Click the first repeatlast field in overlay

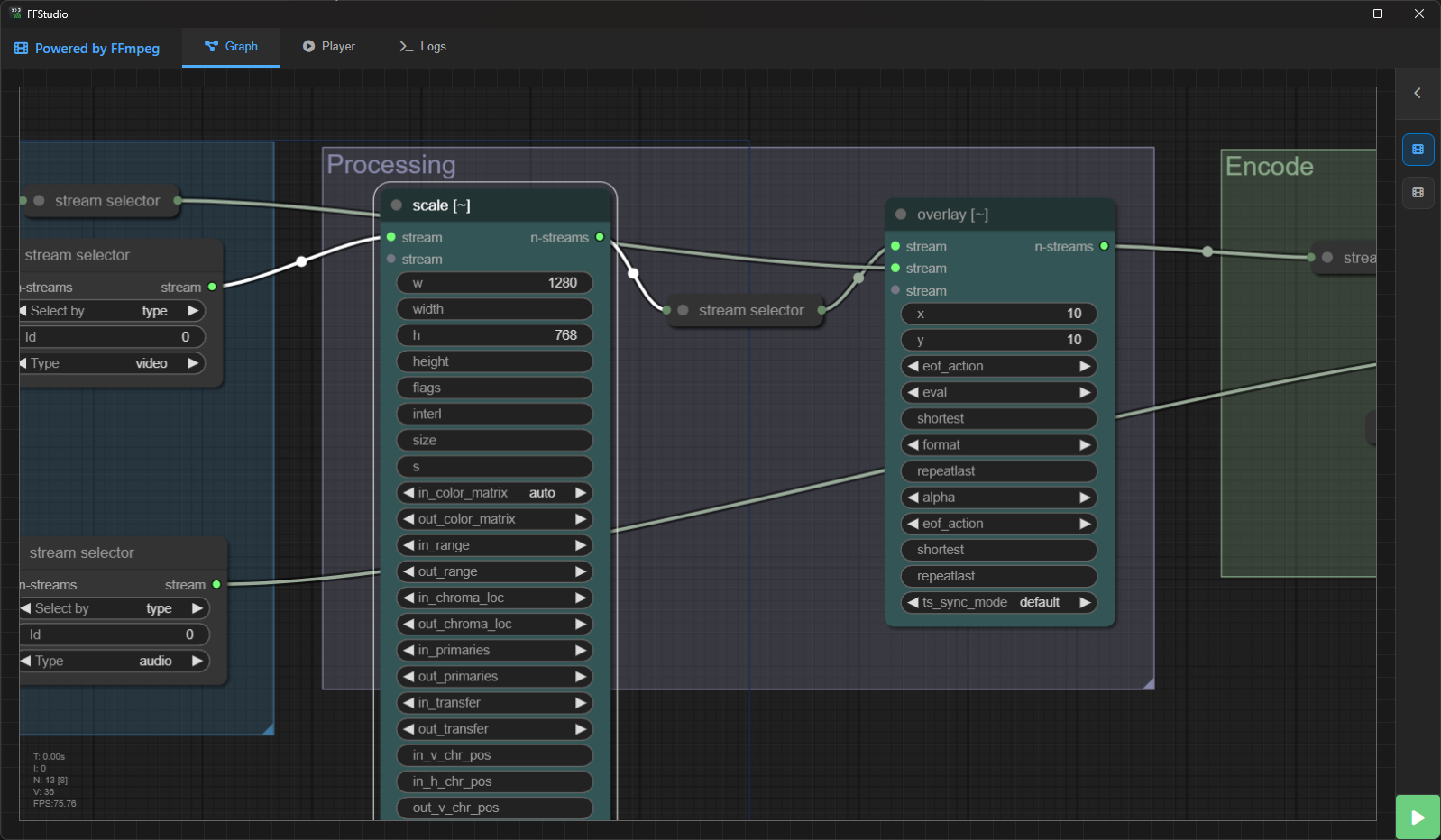[999, 471]
